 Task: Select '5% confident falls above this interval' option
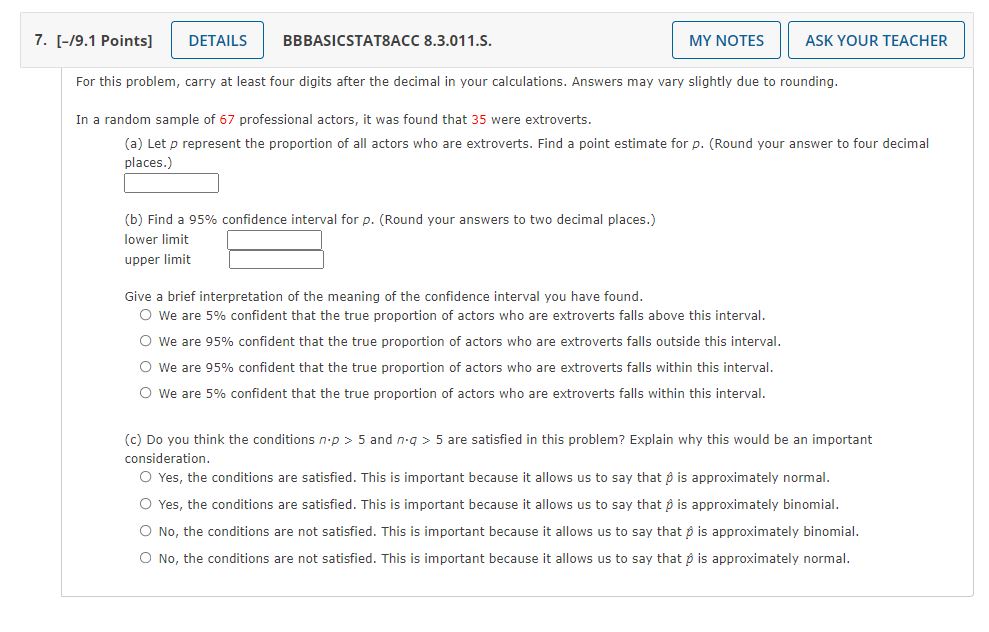[x=145, y=314]
